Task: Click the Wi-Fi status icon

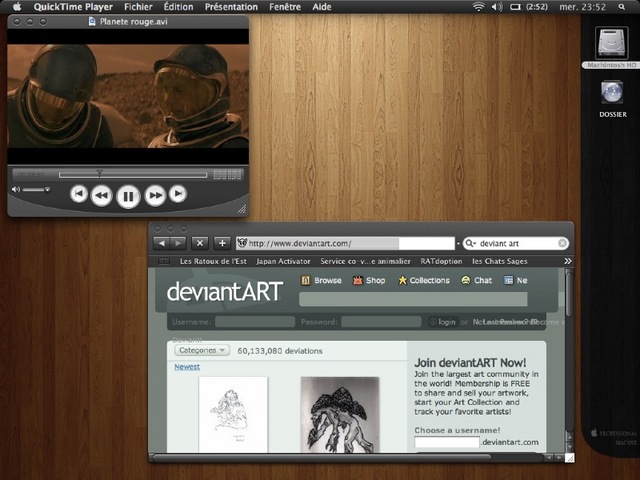Action: (478, 7)
